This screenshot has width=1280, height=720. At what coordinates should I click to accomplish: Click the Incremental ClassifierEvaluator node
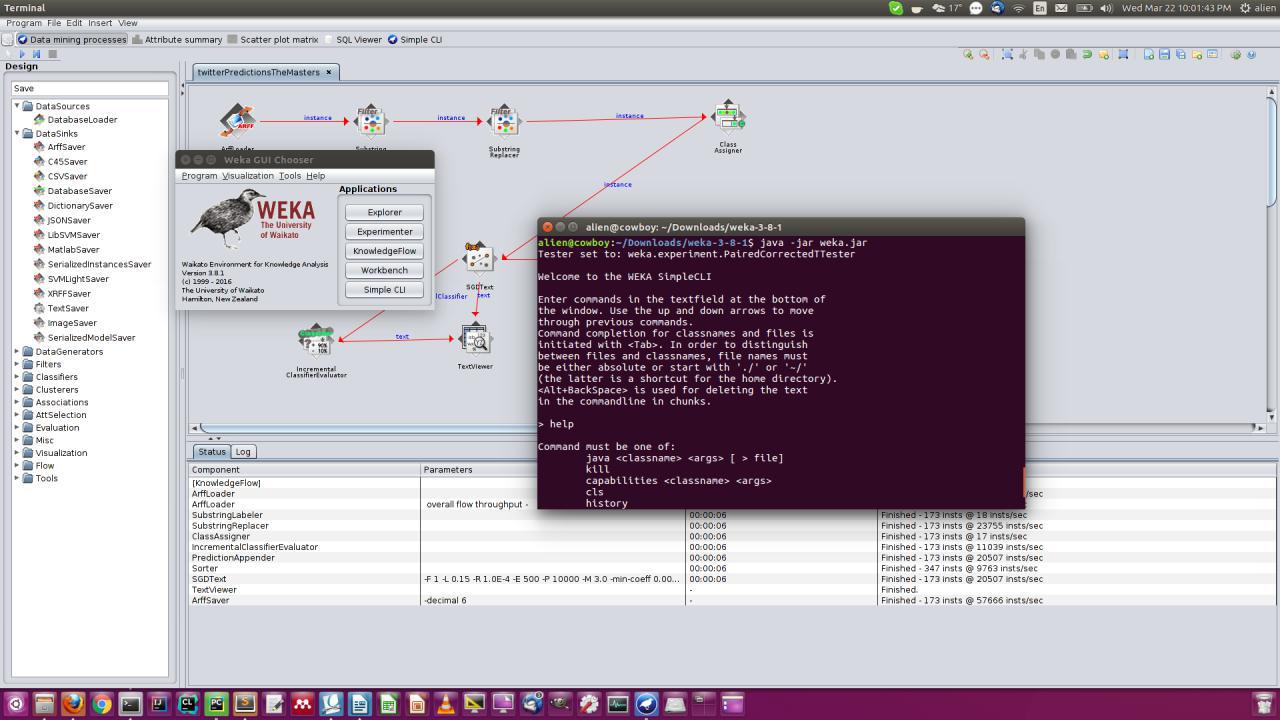click(316, 341)
